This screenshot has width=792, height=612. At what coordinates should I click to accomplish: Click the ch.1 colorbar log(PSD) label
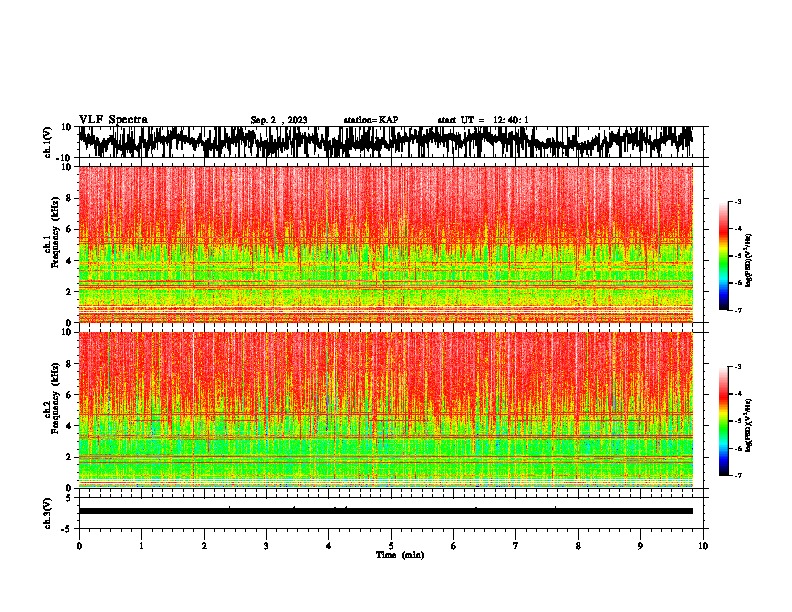pos(749,260)
